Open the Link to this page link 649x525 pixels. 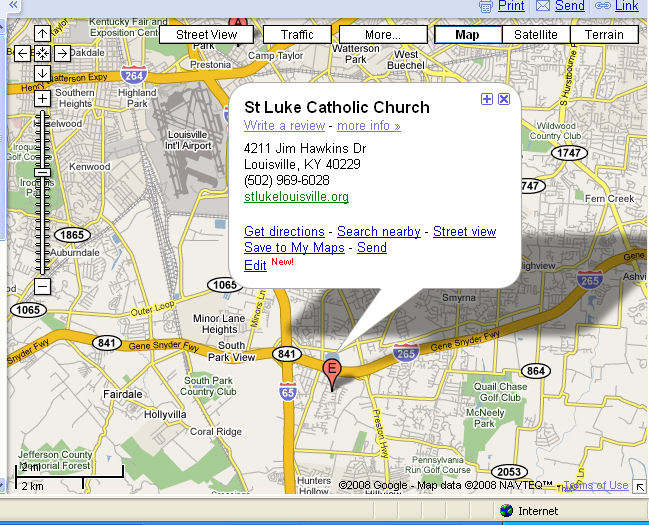pyautogui.click(x=627, y=6)
